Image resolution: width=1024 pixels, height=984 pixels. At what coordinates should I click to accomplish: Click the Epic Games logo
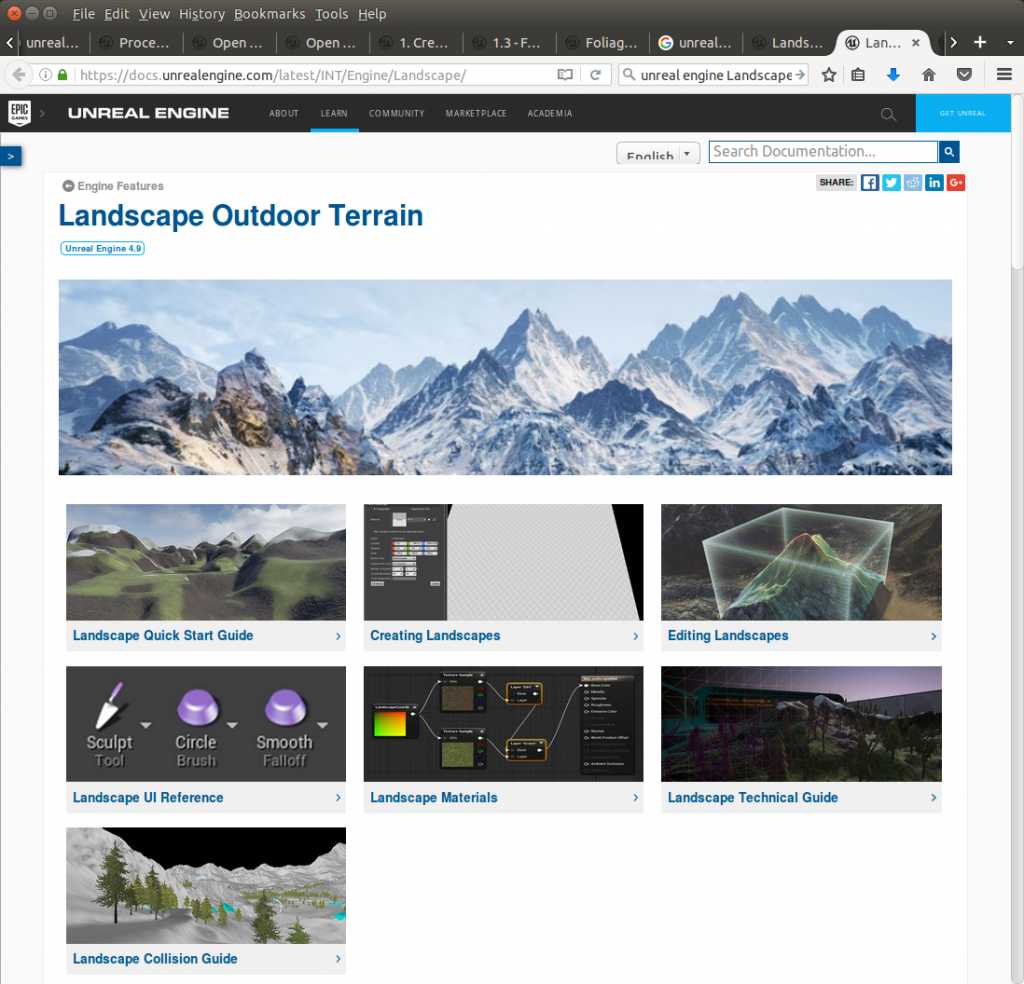pos(19,113)
